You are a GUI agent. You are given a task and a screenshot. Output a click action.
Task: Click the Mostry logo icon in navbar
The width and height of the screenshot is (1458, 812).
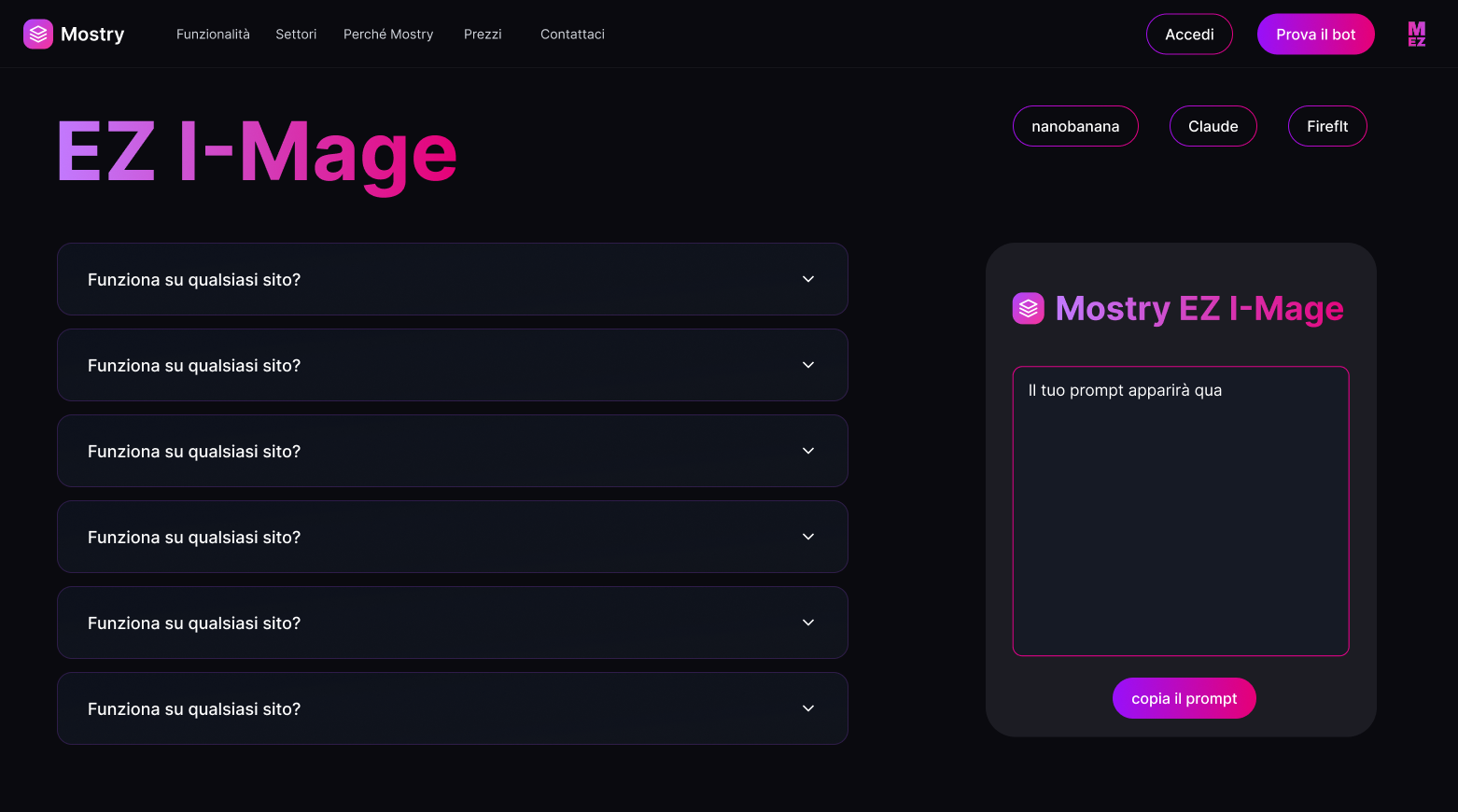[x=38, y=35]
